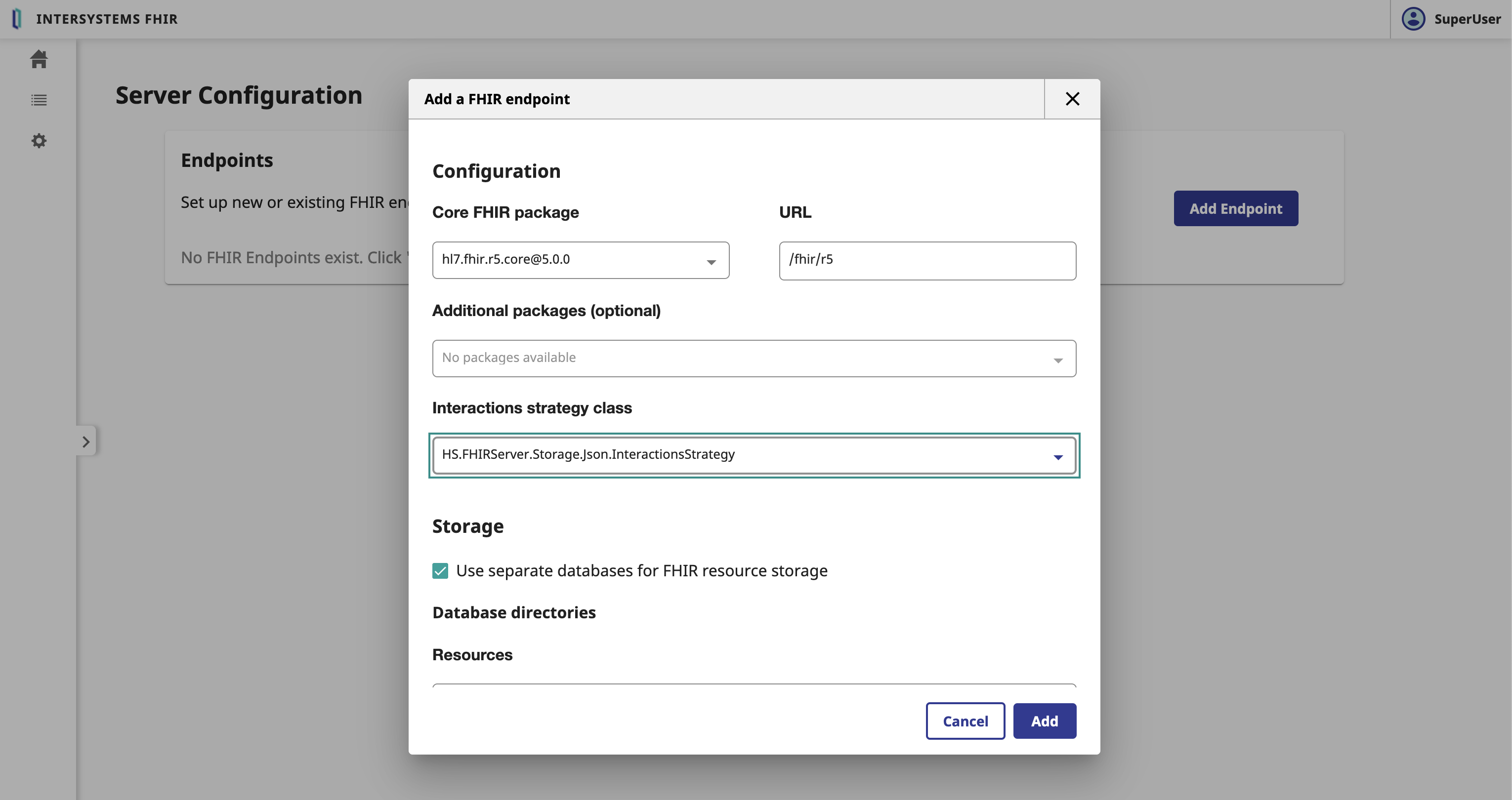Click the Database directories label
The height and width of the screenshot is (800, 1512).
(x=514, y=612)
